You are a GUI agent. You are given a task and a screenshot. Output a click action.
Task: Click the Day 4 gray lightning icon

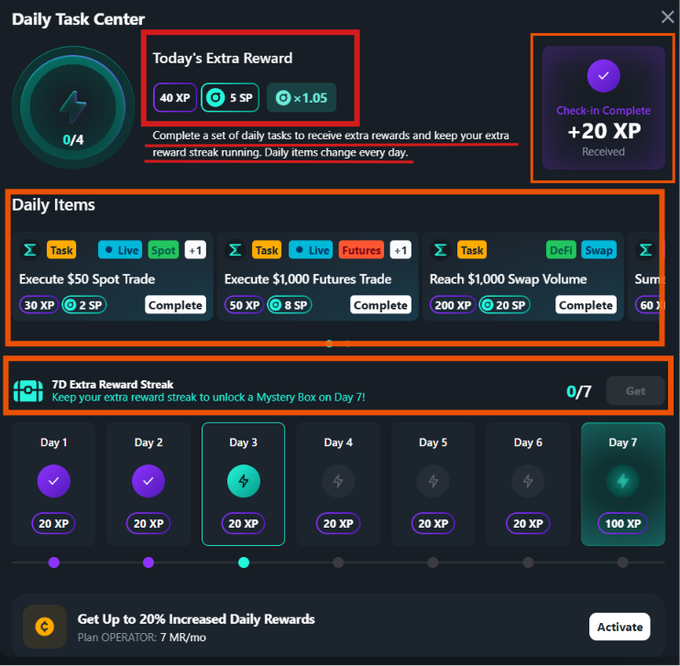click(338, 481)
